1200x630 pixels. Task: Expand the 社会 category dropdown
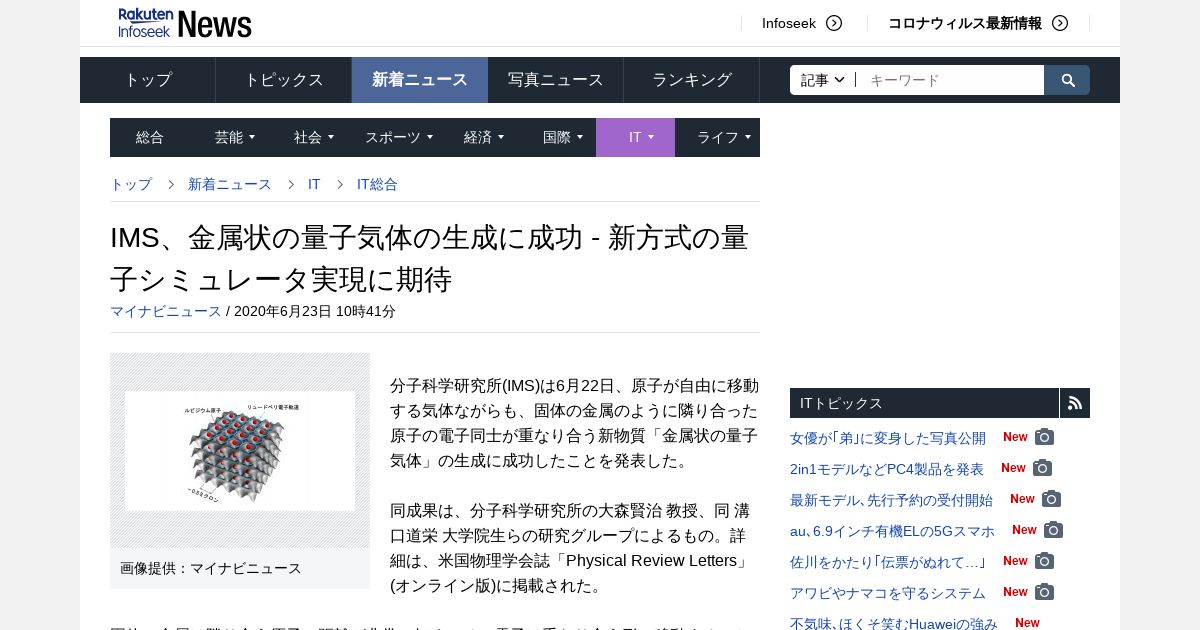pyautogui.click(x=331, y=137)
